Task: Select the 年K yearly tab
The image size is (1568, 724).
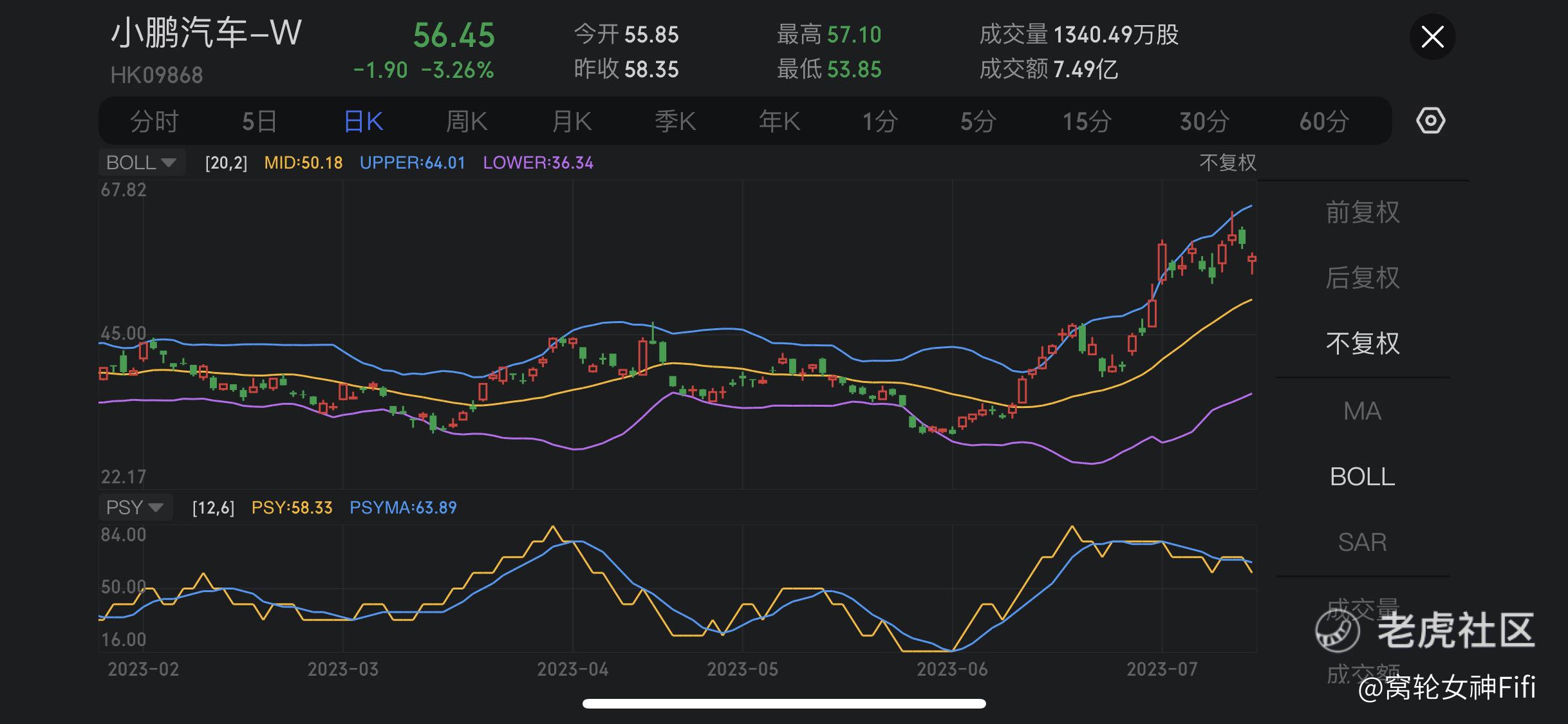Action: click(x=779, y=121)
